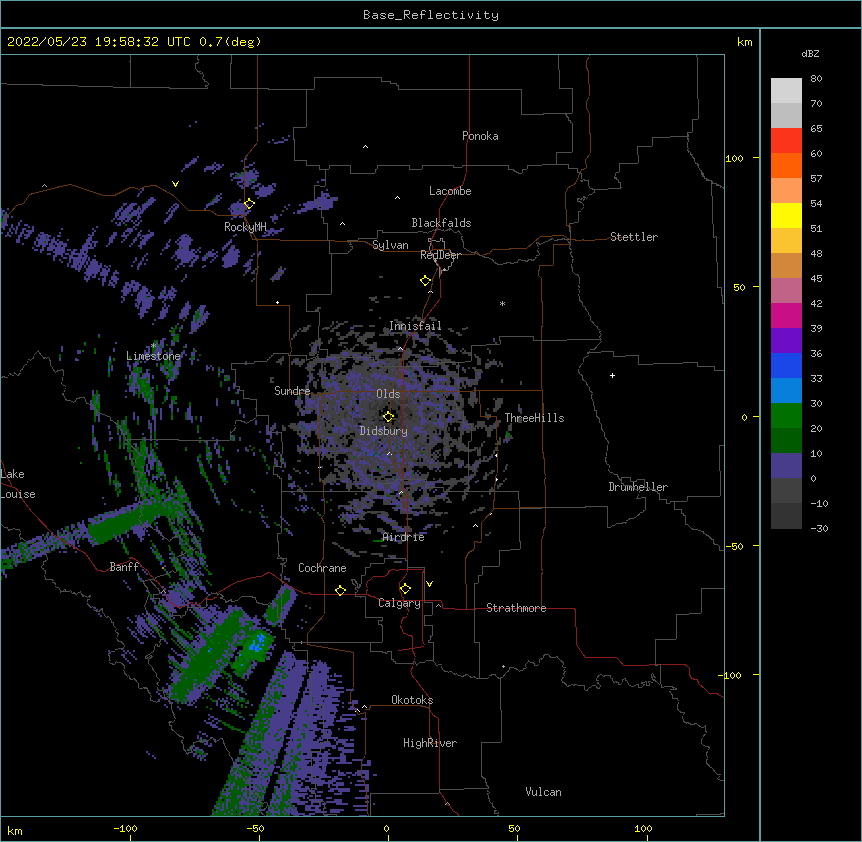The image size is (862, 842).
Task: Click the Innisfail town label
Action: point(415,326)
